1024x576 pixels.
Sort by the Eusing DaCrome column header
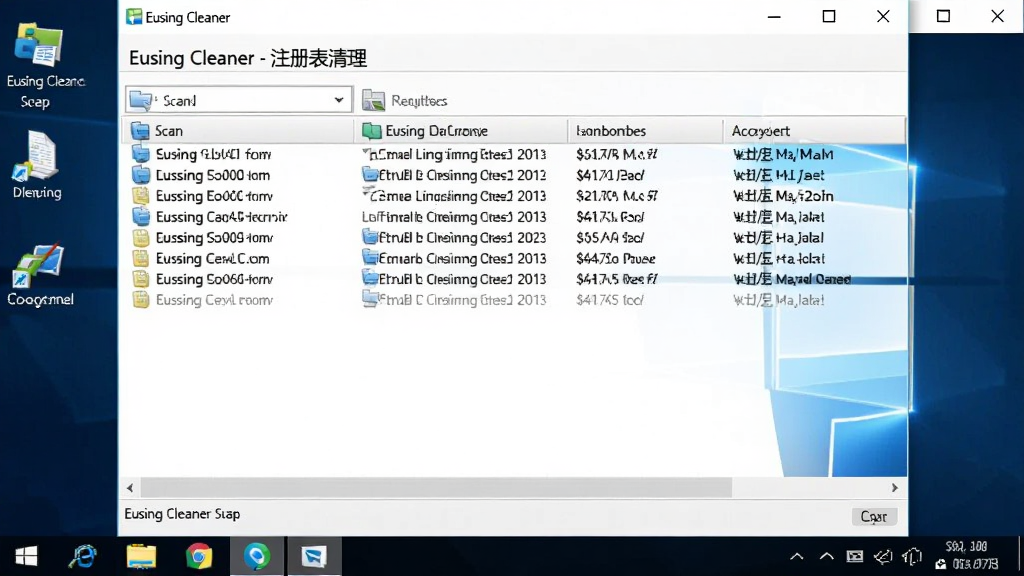[461, 131]
